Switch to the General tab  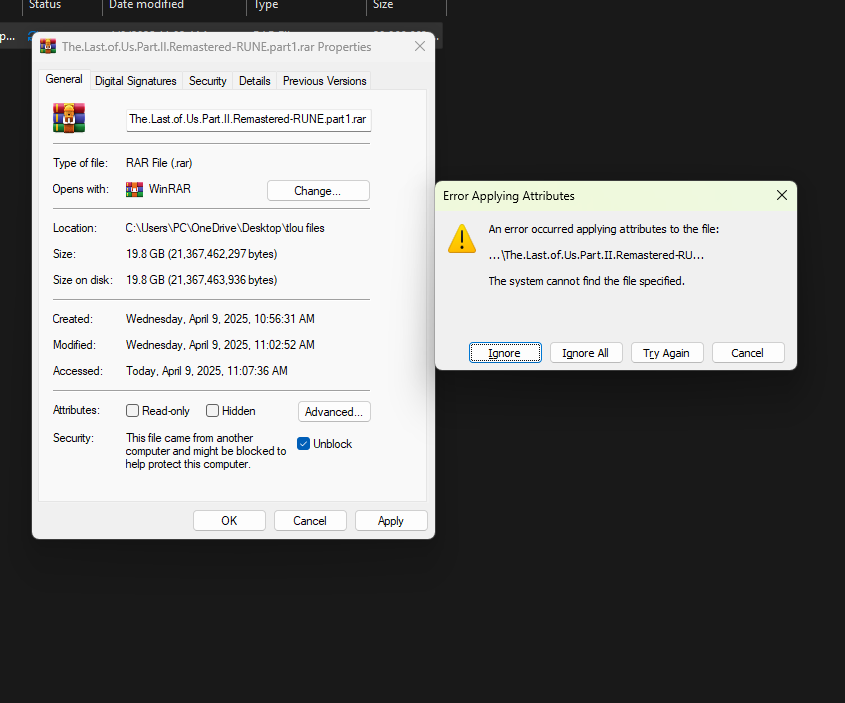pyautogui.click(x=64, y=79)
